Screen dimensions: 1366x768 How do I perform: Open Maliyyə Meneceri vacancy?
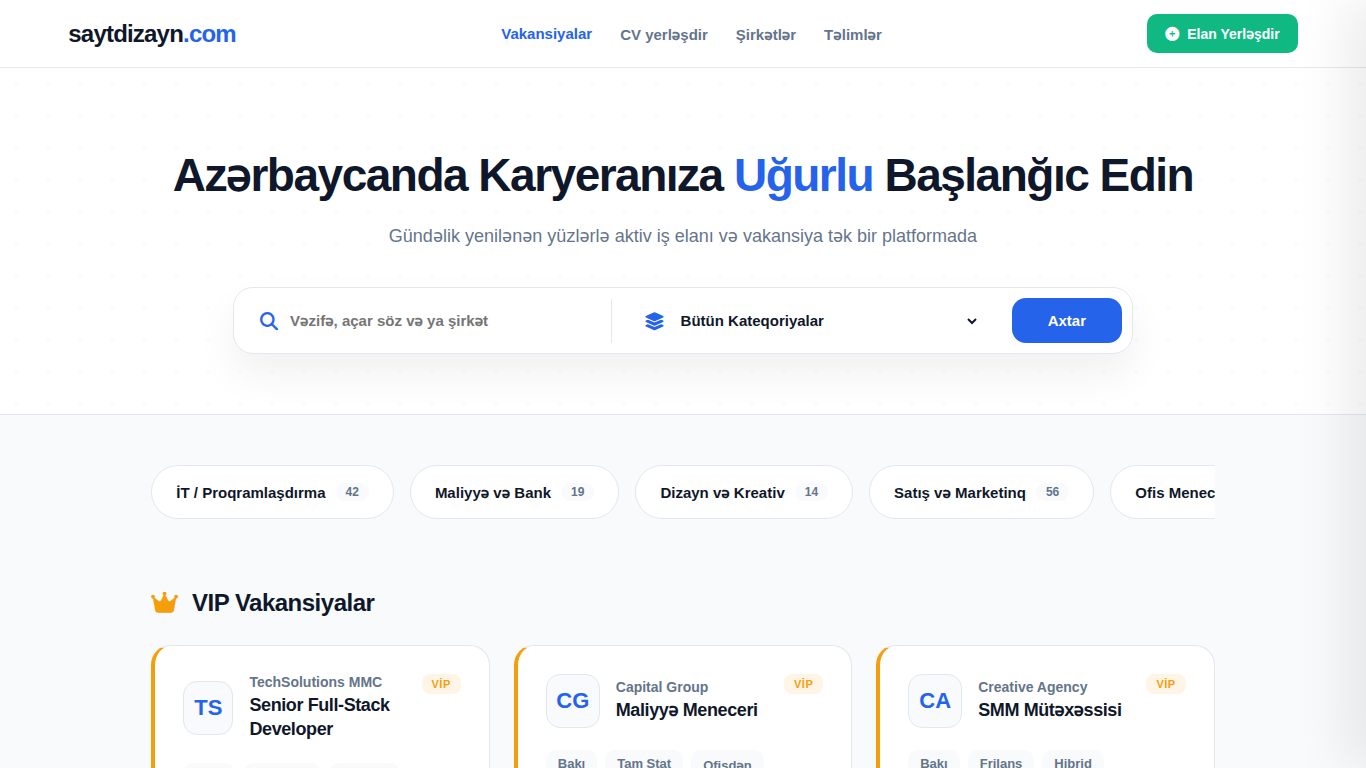[x=687, y=710]
